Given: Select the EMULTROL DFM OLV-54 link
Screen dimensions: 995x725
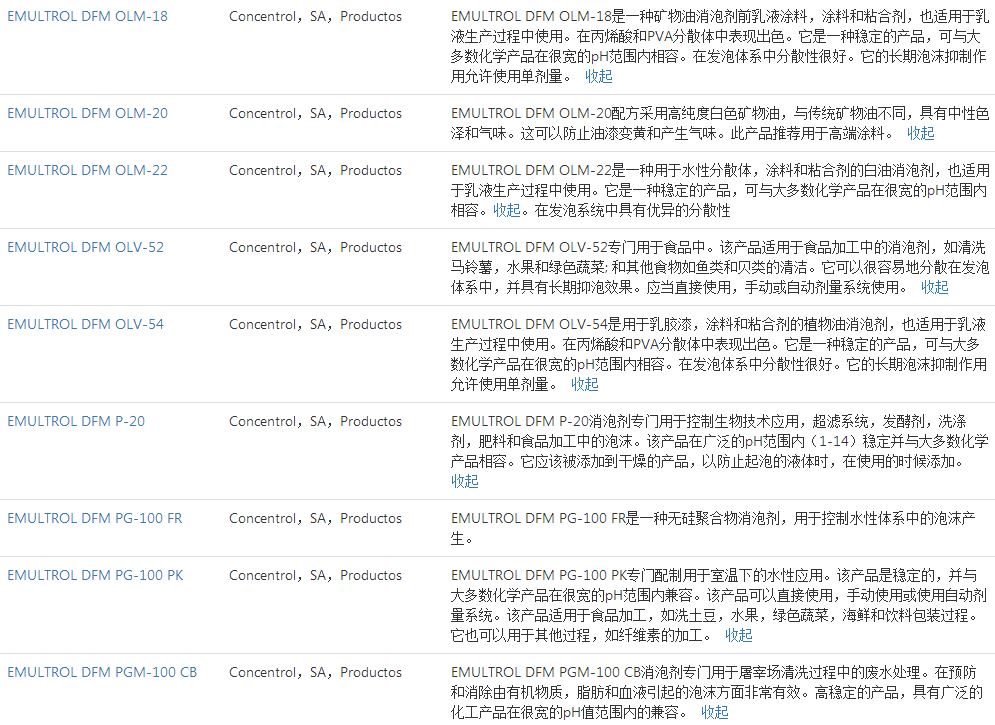Looking at the screenshot, I should [x=85, y=324].
